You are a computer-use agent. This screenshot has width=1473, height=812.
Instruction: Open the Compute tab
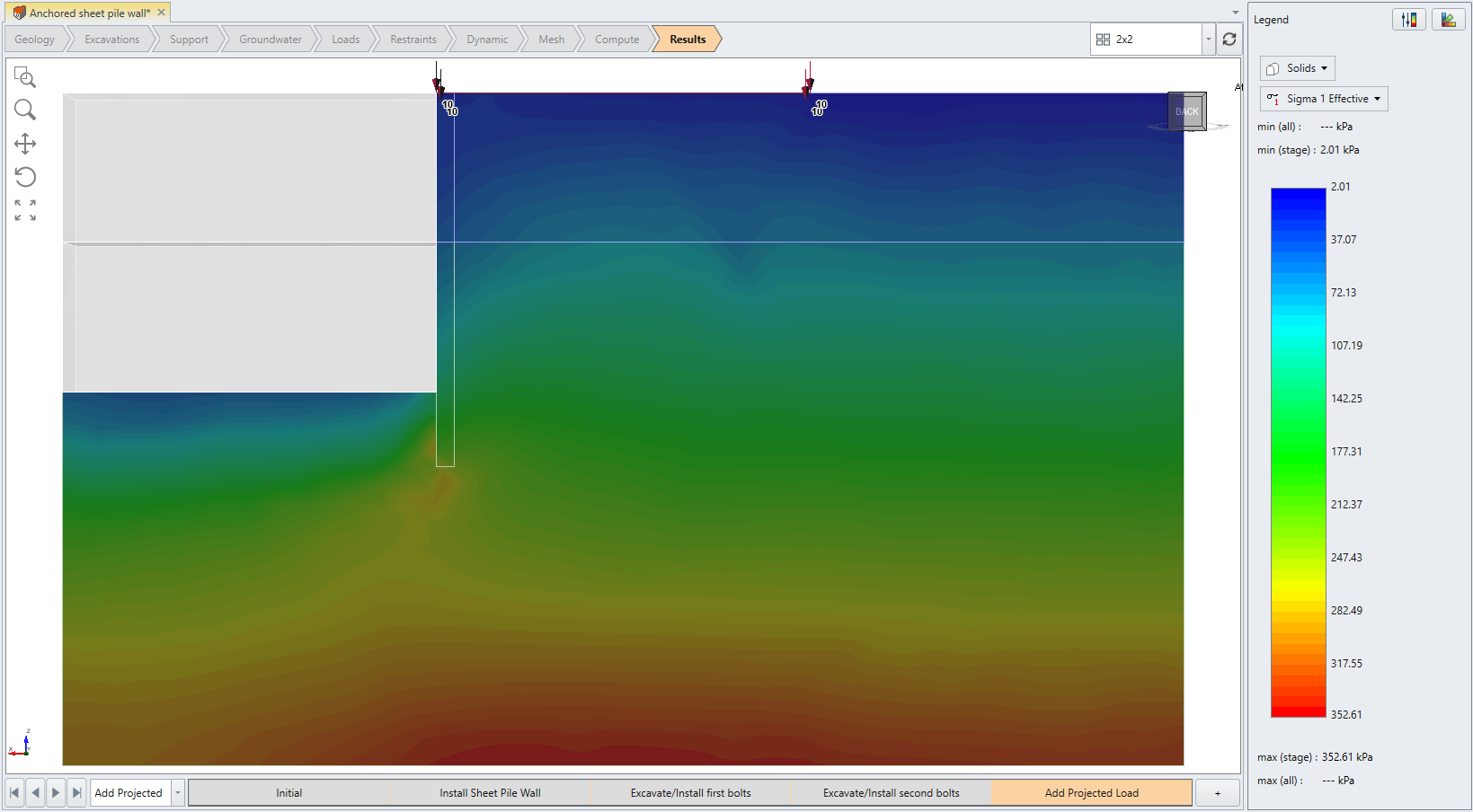pos(617,40)
